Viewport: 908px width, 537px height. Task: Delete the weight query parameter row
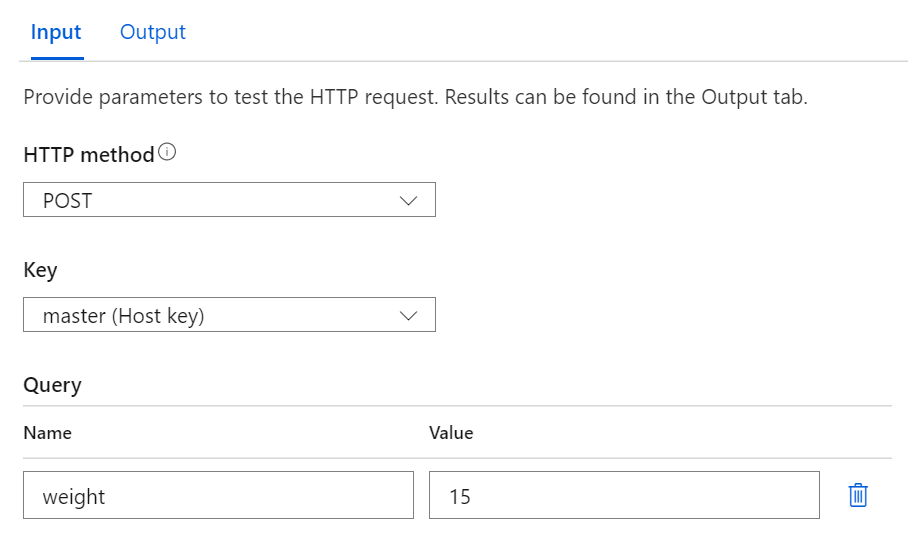[857, 495]
